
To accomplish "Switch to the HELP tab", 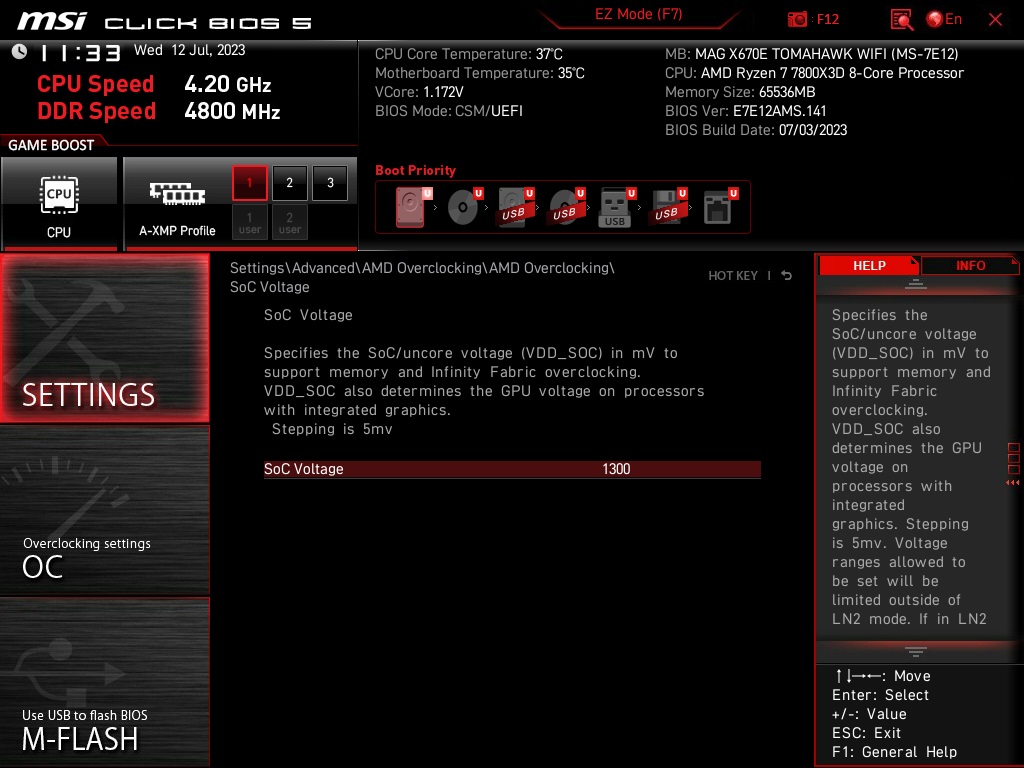I will 869,266.
